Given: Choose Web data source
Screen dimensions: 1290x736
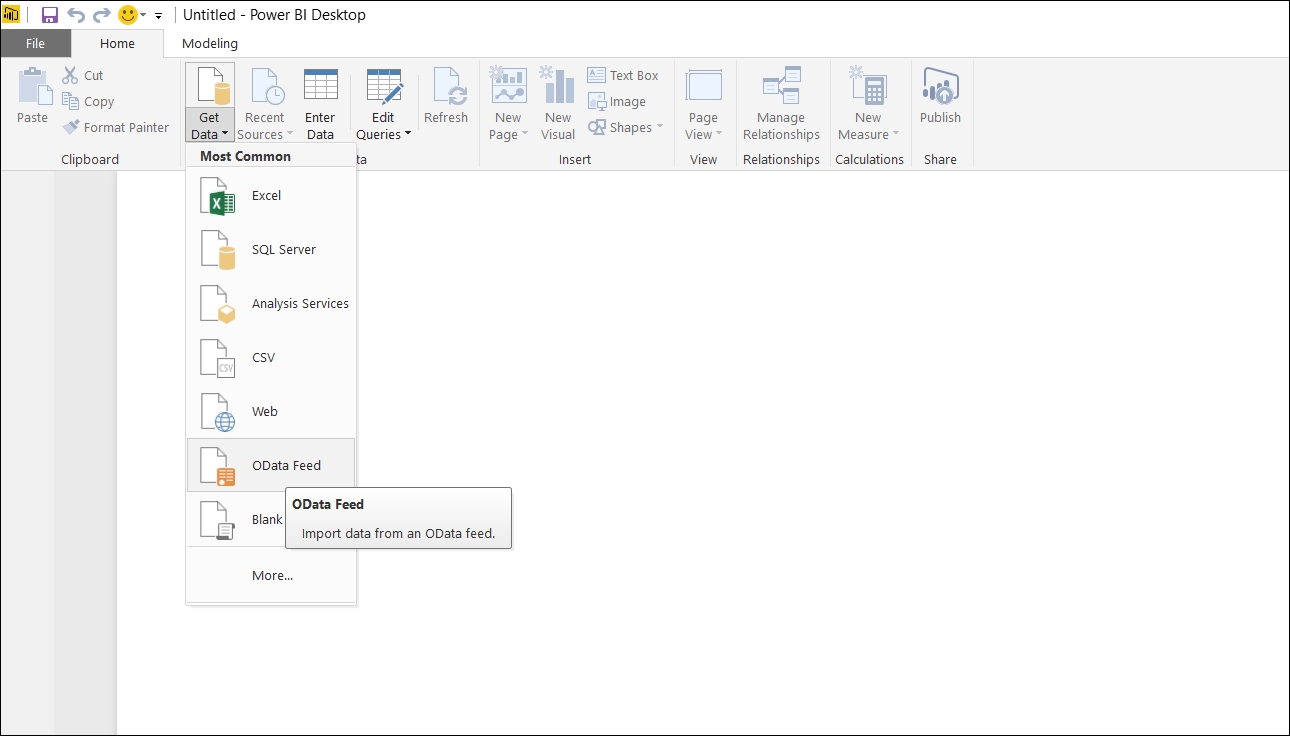Looking at the screenshot, I should [x=271, y=412].
